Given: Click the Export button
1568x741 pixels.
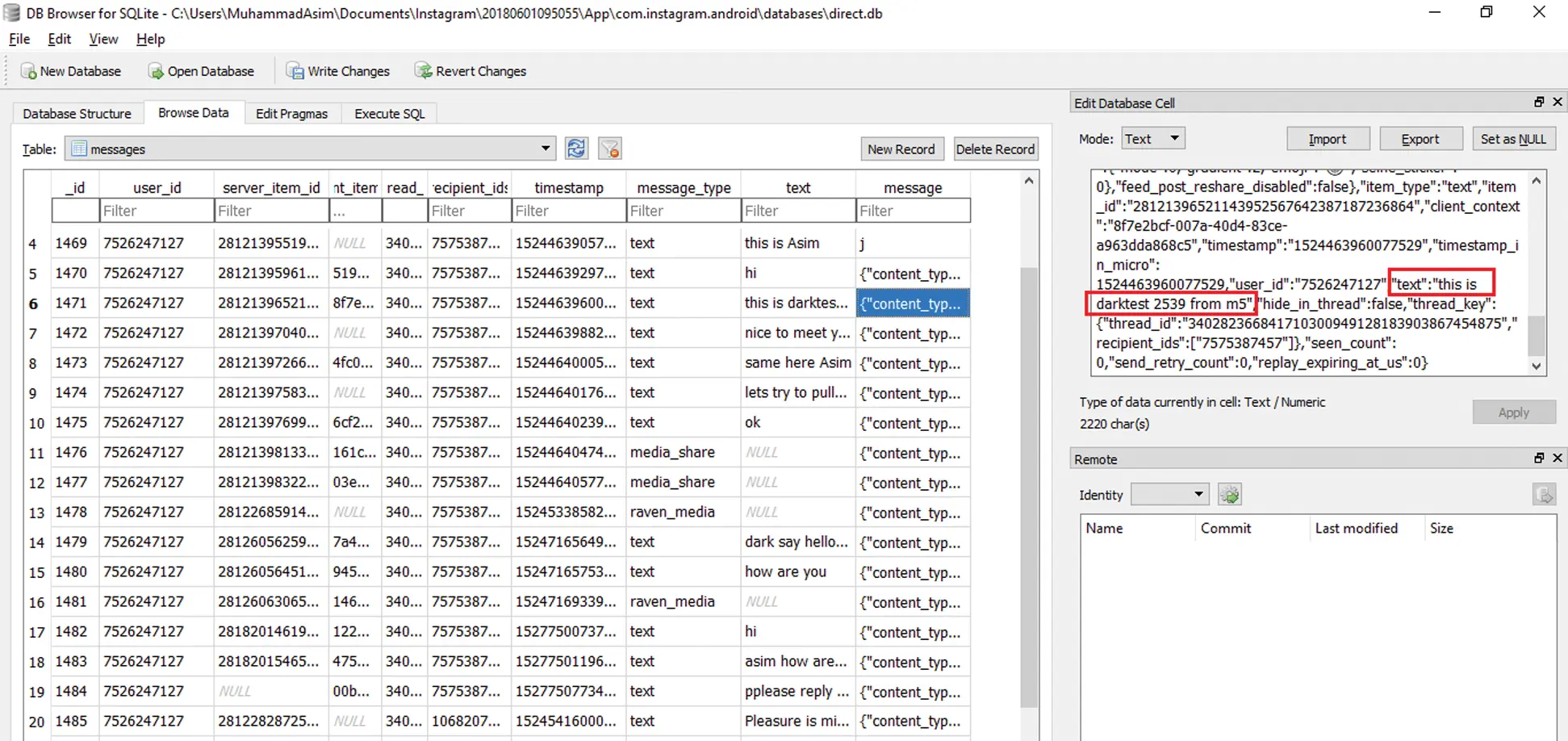Looking at the screenshot, I should point(1420,139).
